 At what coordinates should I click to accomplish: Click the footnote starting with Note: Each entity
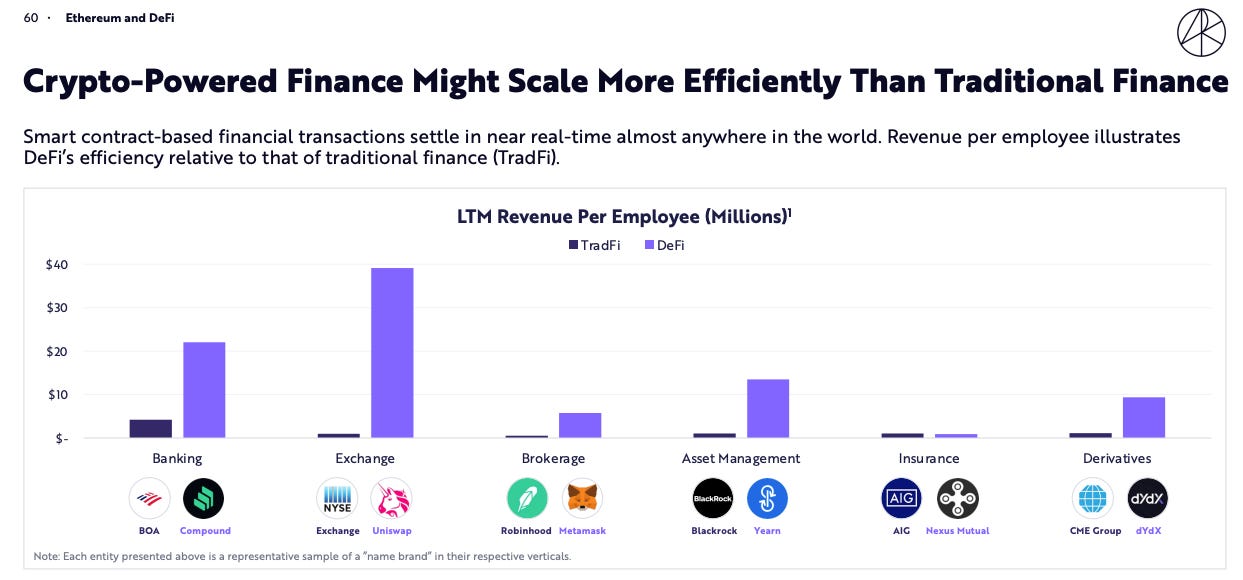point(302,556)
